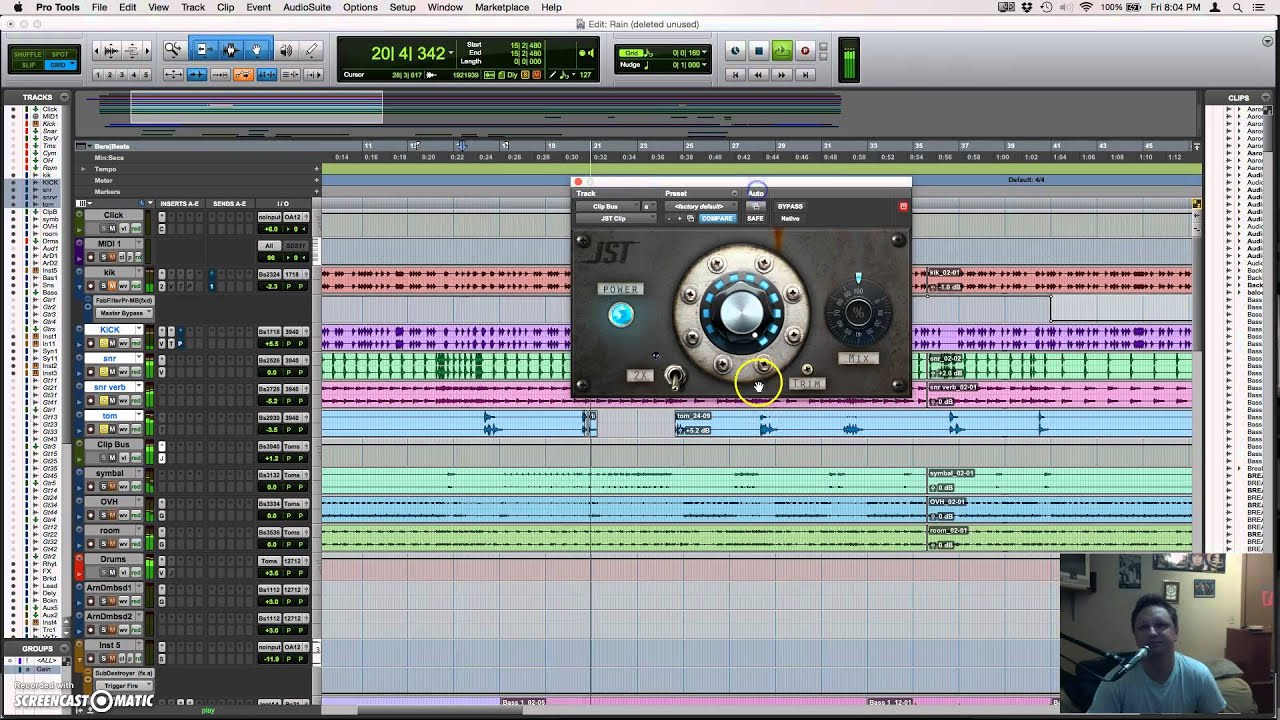
Task: Click the Record transport button
Action: 805,51
